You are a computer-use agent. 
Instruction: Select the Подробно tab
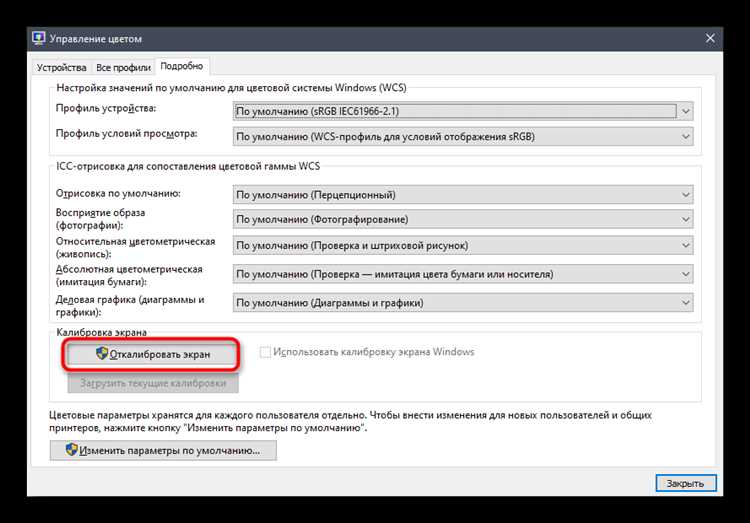click(182, 66)
